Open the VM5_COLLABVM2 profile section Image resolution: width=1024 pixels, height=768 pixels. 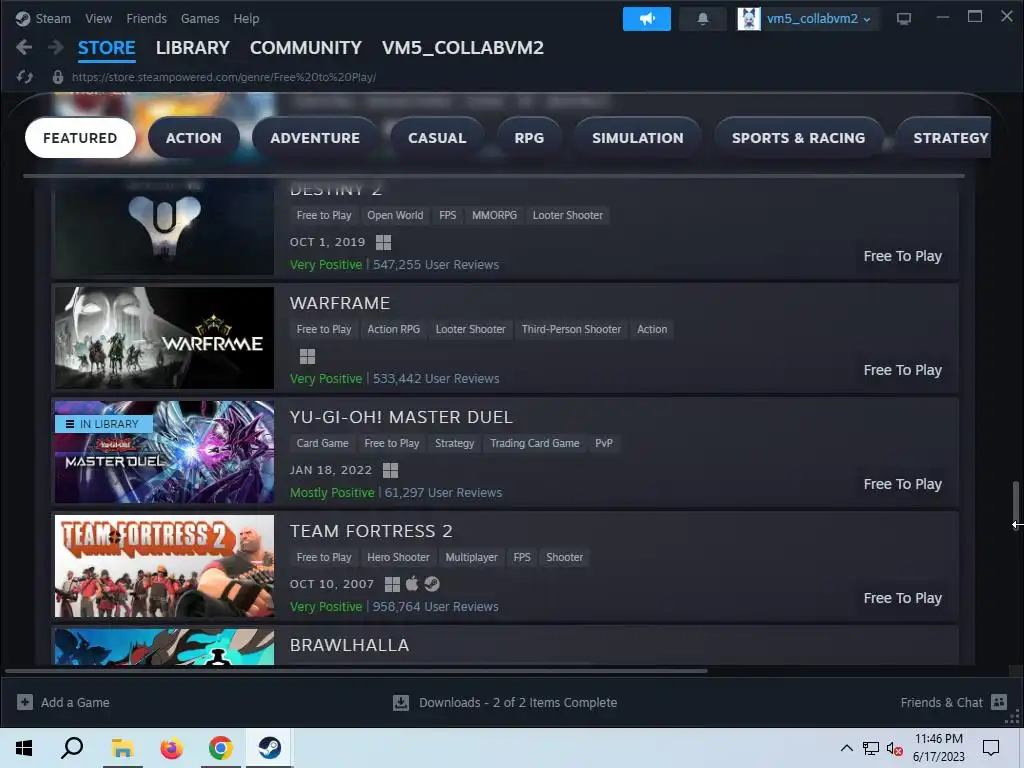(x=462, y=48)
